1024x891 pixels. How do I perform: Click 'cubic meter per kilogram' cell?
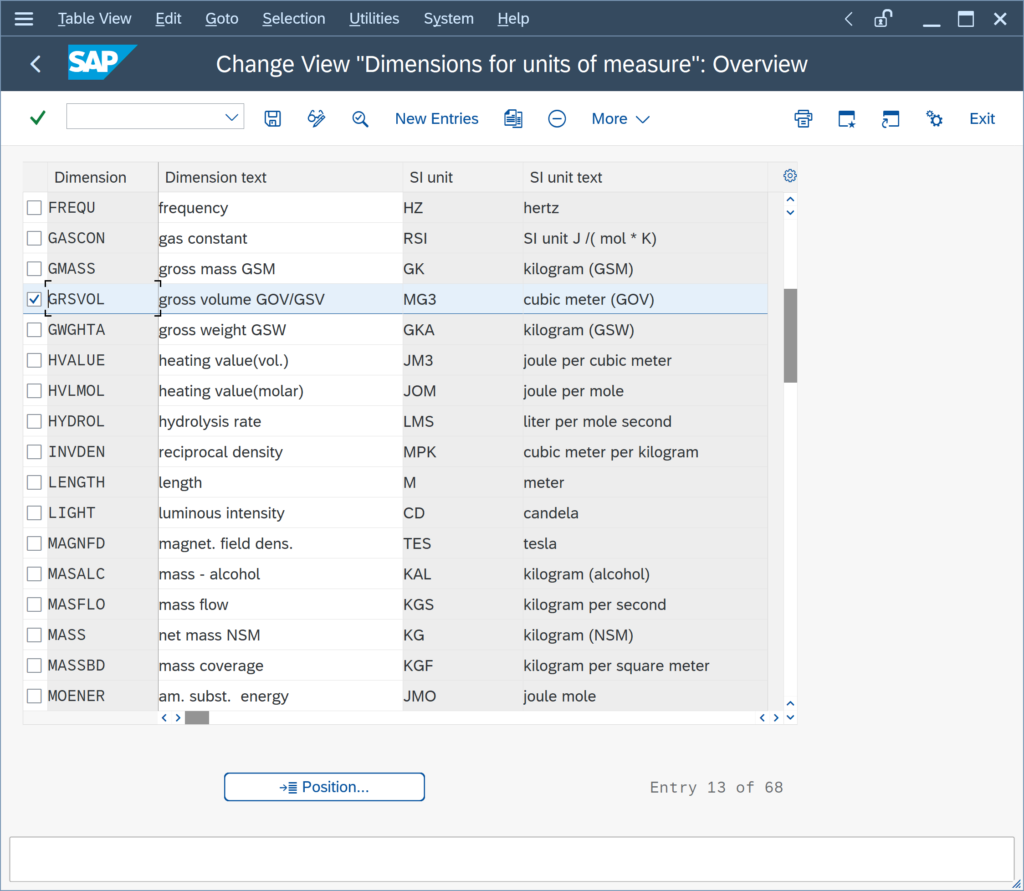pyautogui.click(x=645, y=452)
